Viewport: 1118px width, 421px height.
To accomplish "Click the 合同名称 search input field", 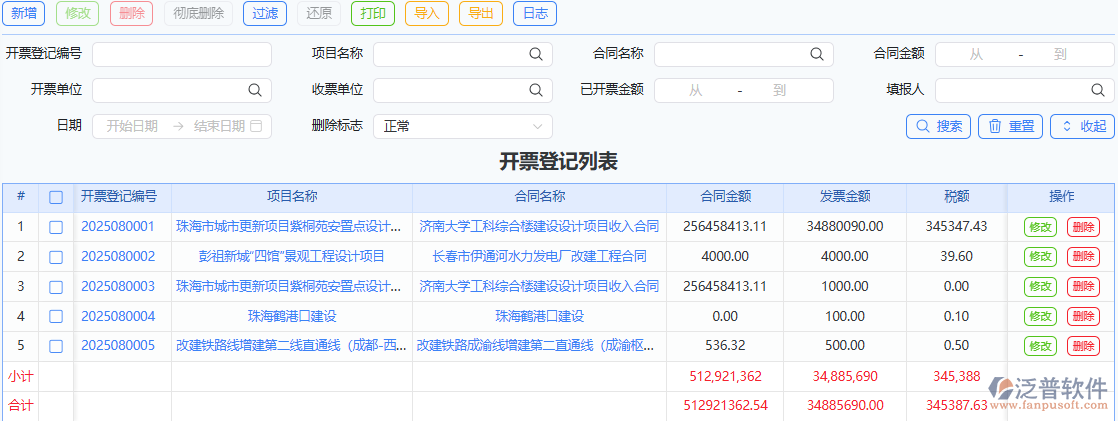I will click(x=744, y=54).
